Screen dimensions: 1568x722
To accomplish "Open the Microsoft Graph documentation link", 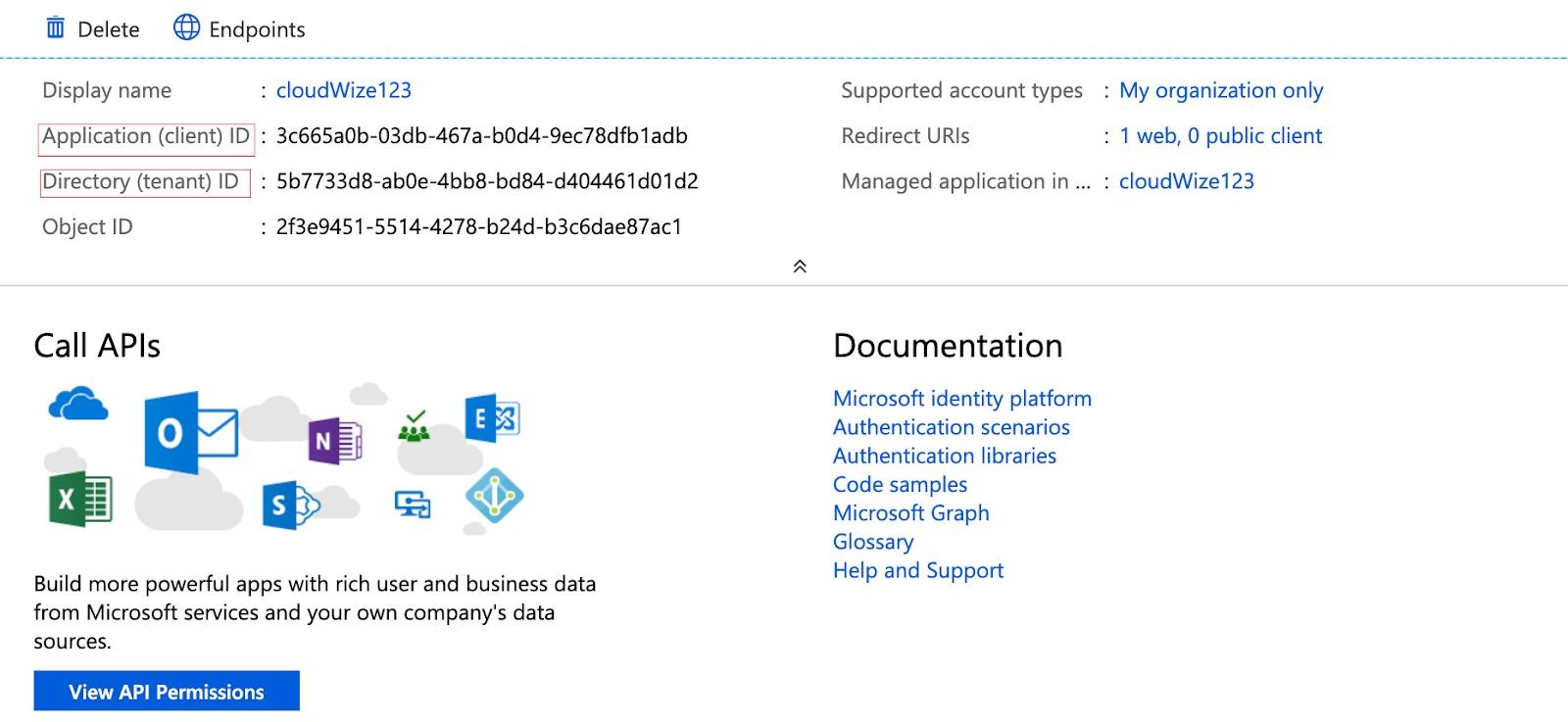I will tap(910, 513).
